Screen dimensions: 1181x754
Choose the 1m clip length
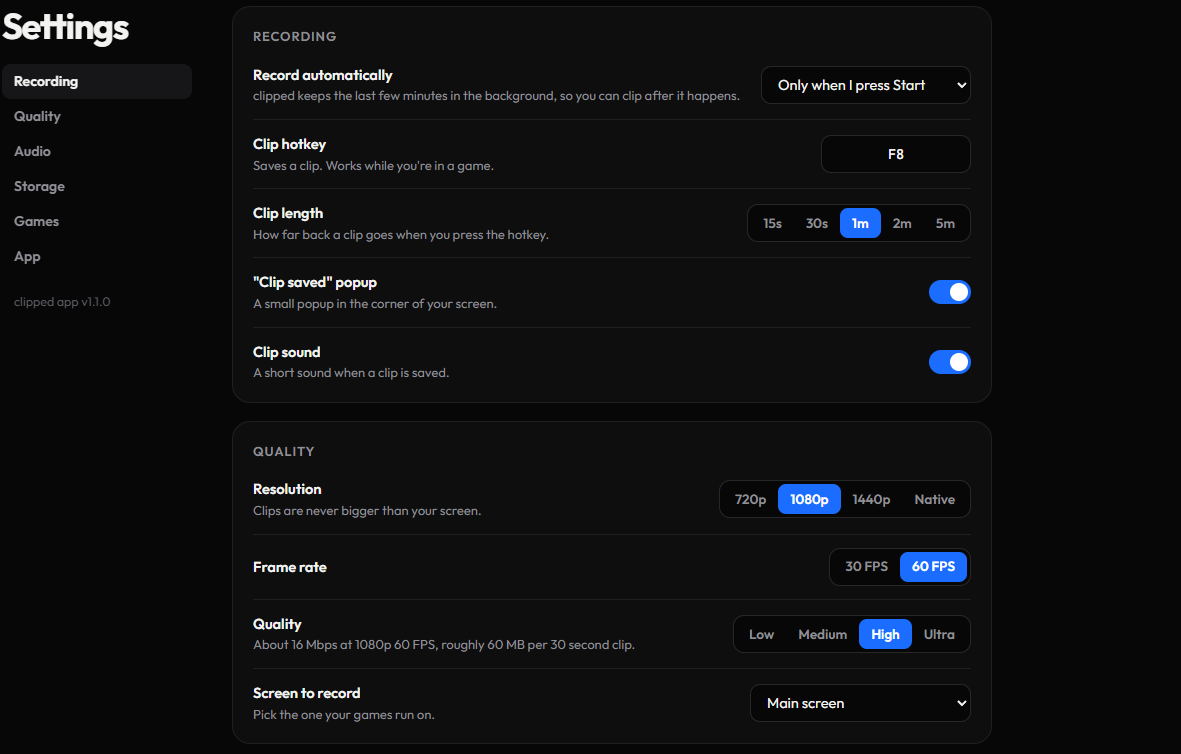(860, 224)
